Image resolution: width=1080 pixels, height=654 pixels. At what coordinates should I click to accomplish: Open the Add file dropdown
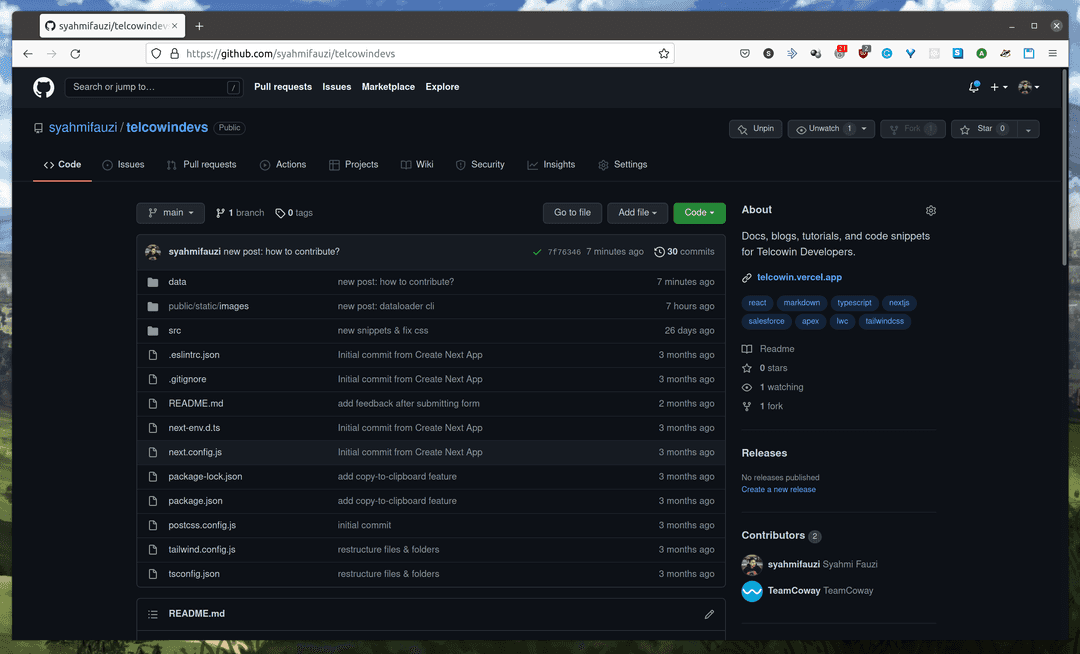pyautogui.click(x=637, y=213)
